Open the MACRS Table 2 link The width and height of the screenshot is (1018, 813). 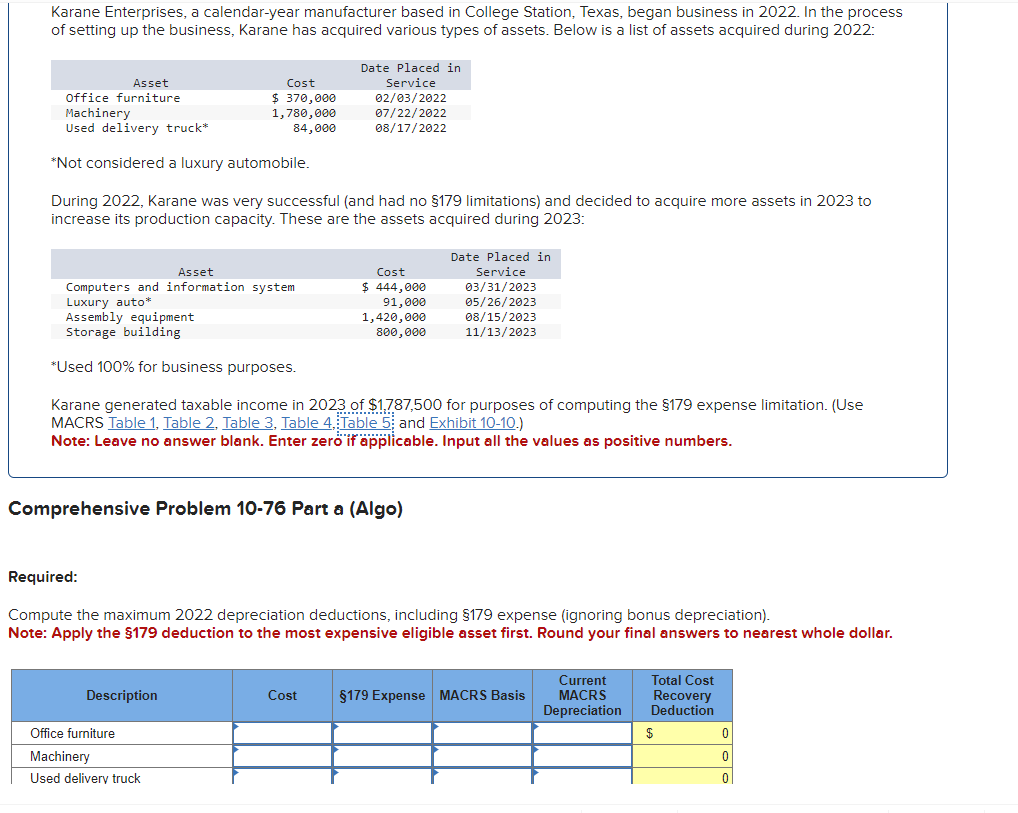coord(189,422)
